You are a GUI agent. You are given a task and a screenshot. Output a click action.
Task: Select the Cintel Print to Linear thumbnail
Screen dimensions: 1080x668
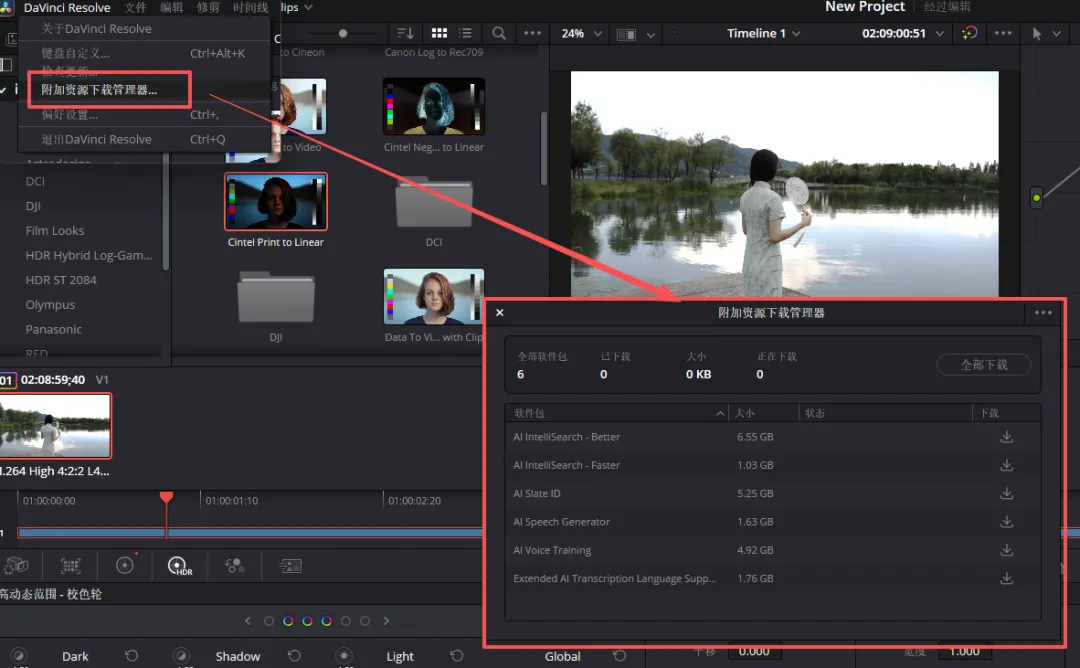[276, 201]
